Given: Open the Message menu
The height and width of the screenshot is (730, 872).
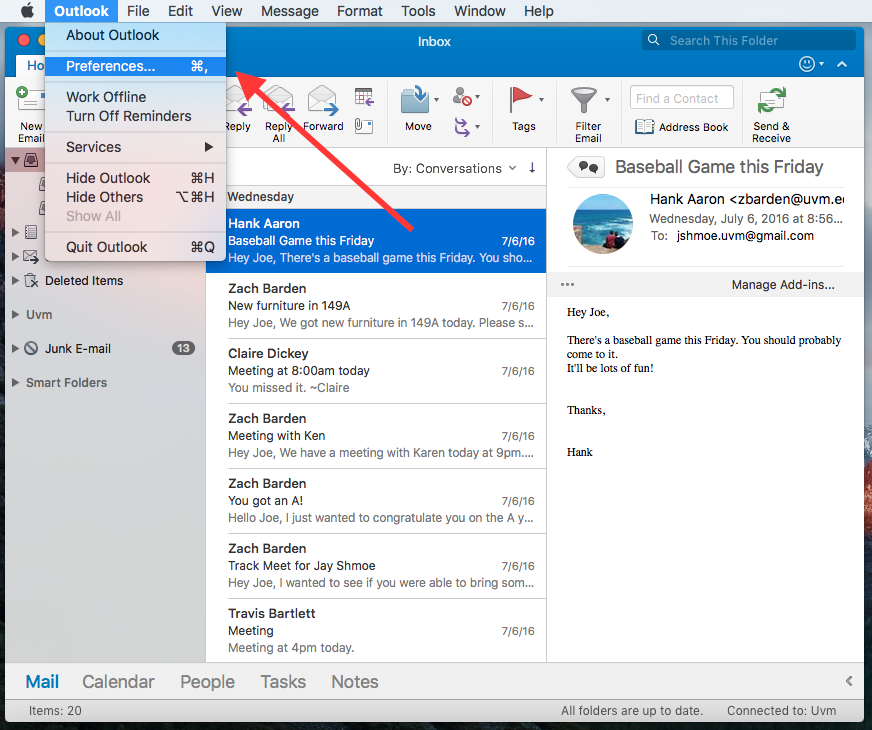Looking at the screenshot, I should pyautogui.click(x=290, y=11).
